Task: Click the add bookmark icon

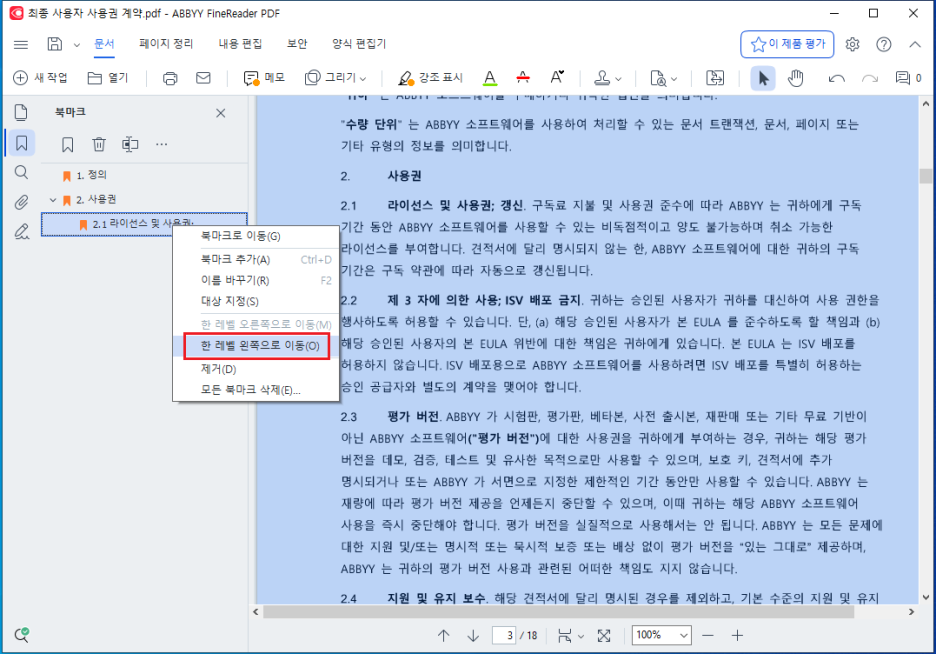Action: 67,144
